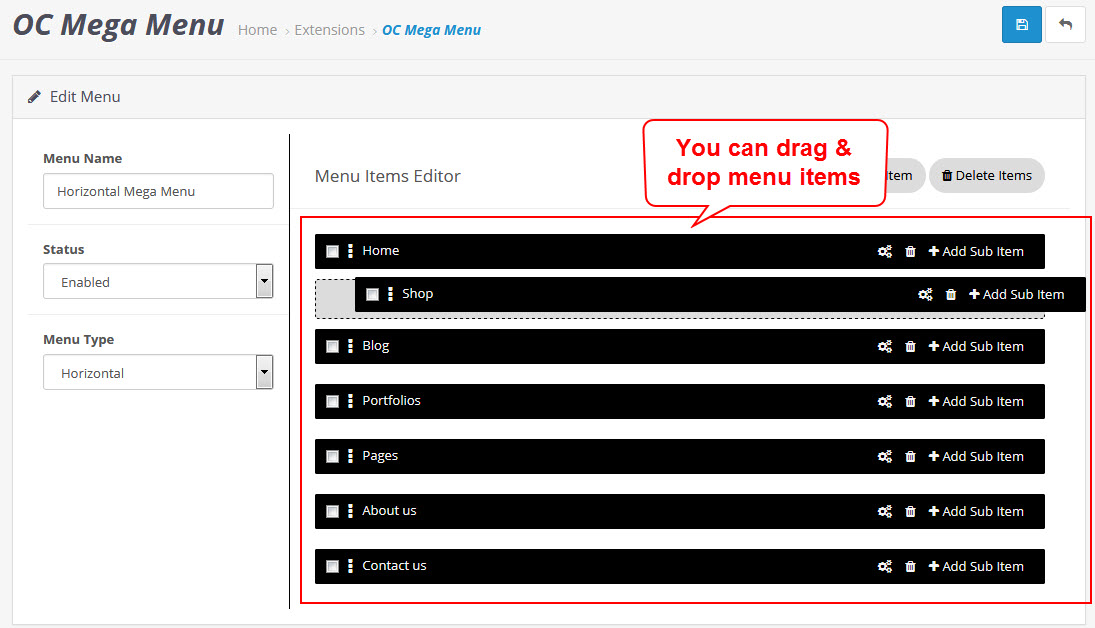
Task: Delete the Pages item via trash icon
Action: [x=911, y=457]
